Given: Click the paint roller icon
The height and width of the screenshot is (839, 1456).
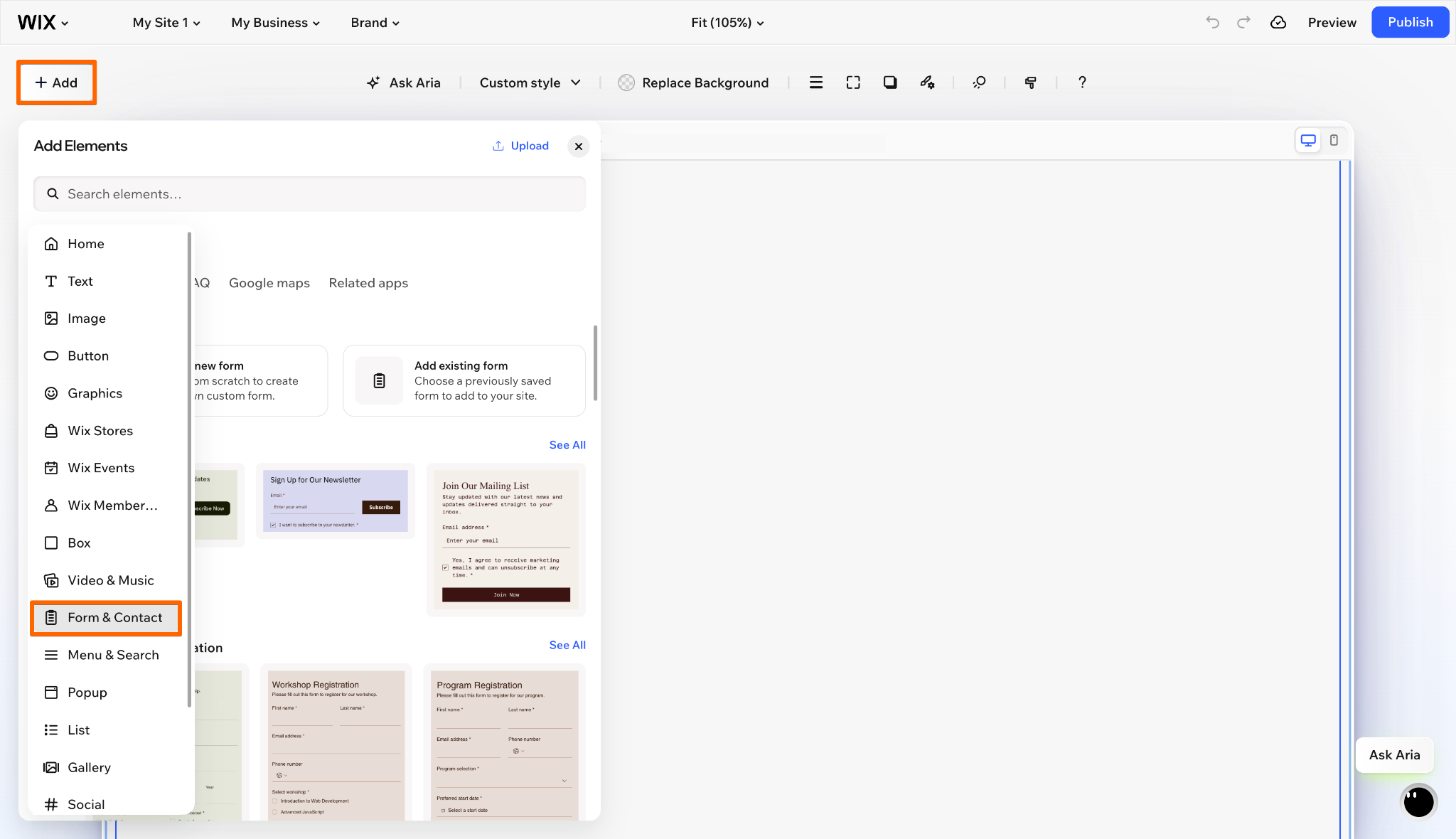Looking at the screenshot, I should tap(1030, 82).
